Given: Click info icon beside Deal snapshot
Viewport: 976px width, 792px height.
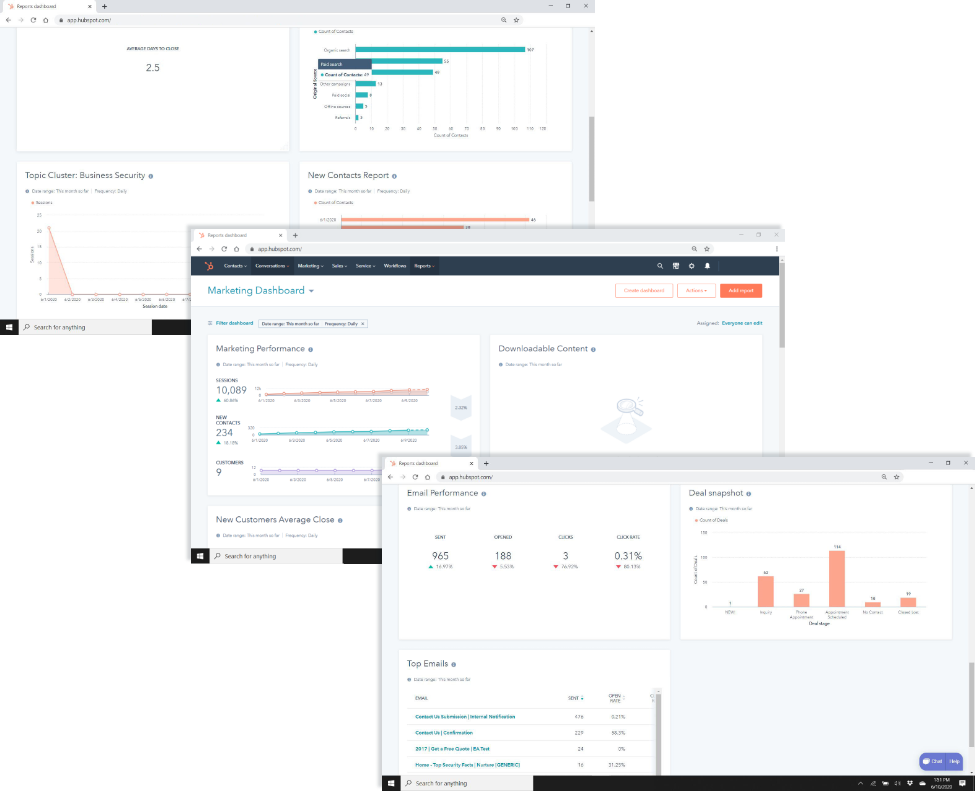Looking at the screenshot, I should click(x=750, y=493).
